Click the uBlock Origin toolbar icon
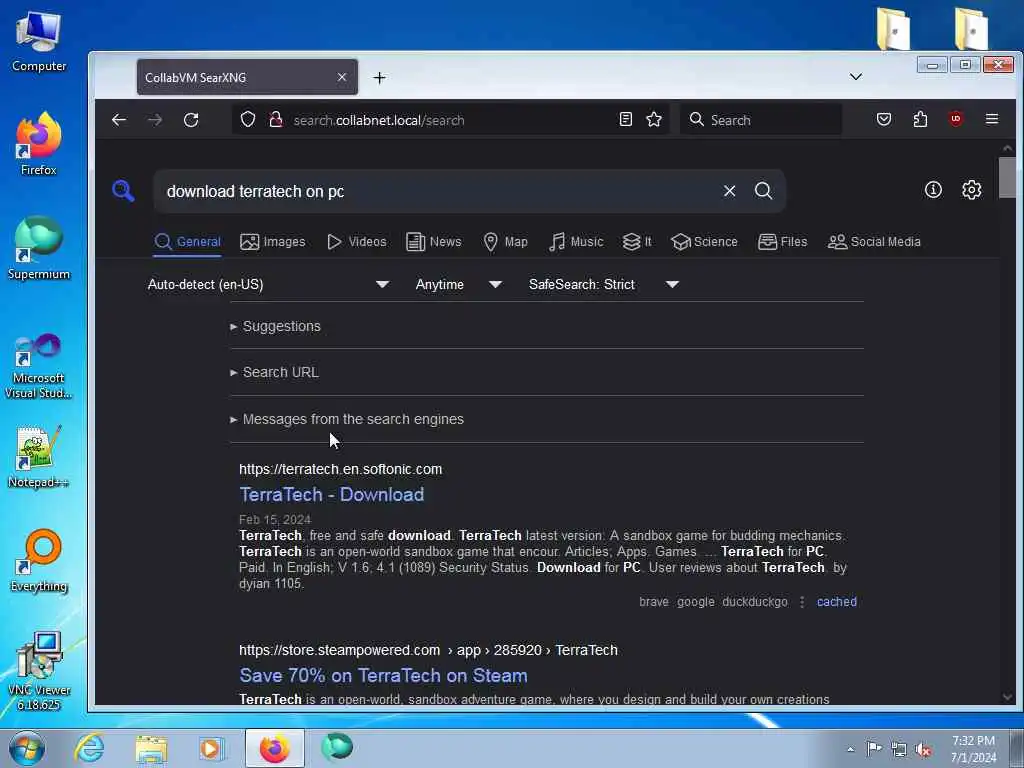 click(956, 120)
